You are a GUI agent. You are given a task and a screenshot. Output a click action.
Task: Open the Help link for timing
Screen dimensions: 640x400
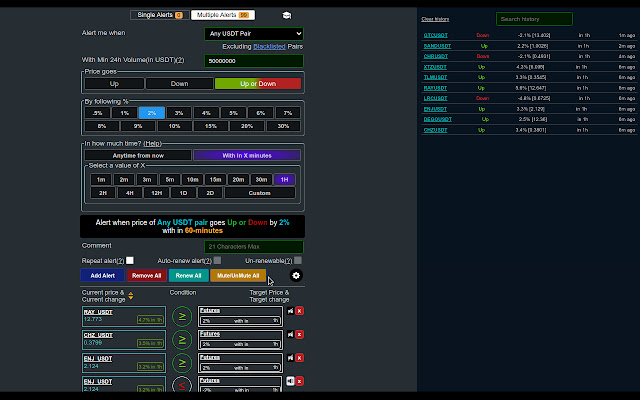tap(153, 144)
